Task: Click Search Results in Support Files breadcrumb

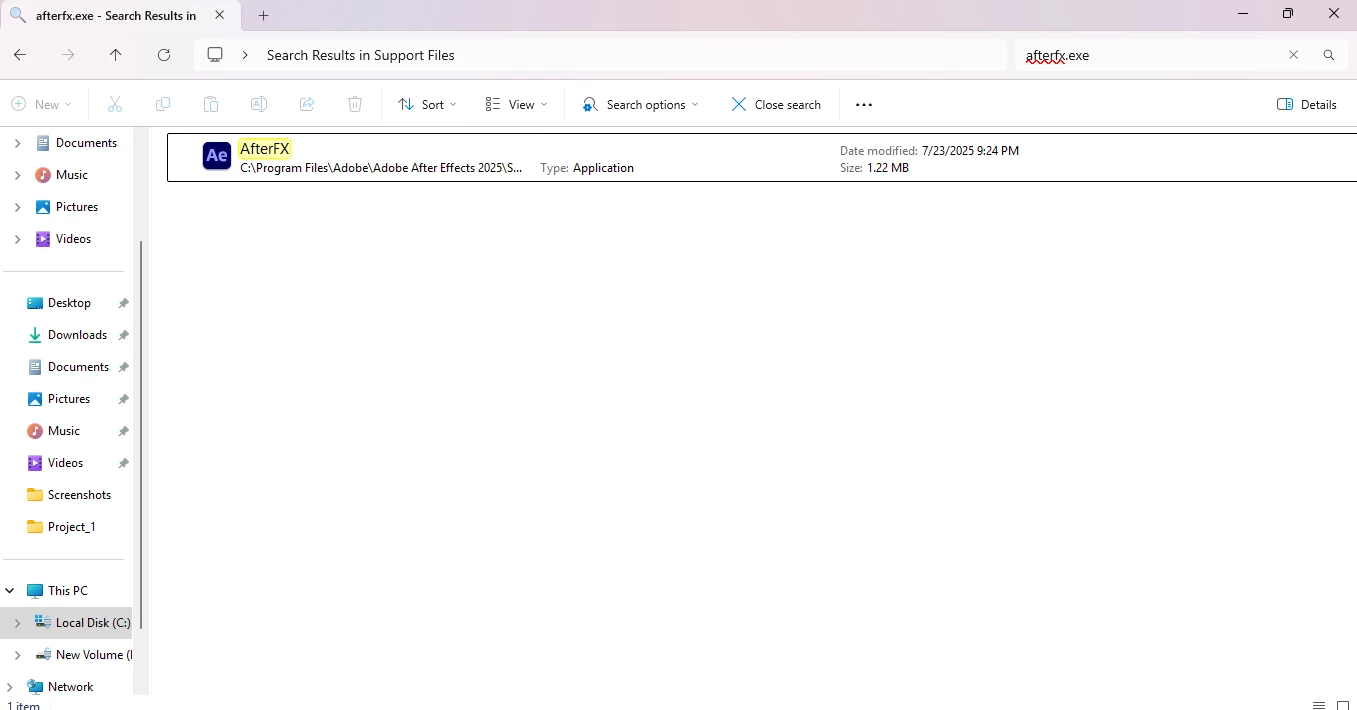Action: (x=360, y=55)
